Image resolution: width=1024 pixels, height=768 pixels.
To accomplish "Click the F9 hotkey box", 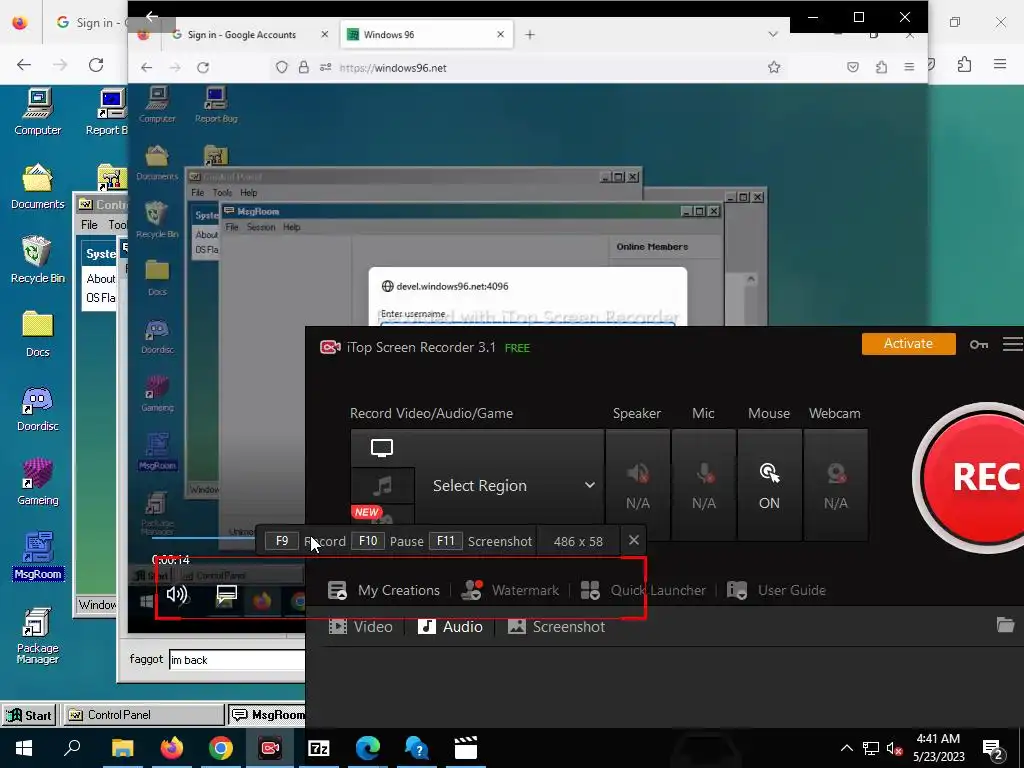I will tap(281, 541).
